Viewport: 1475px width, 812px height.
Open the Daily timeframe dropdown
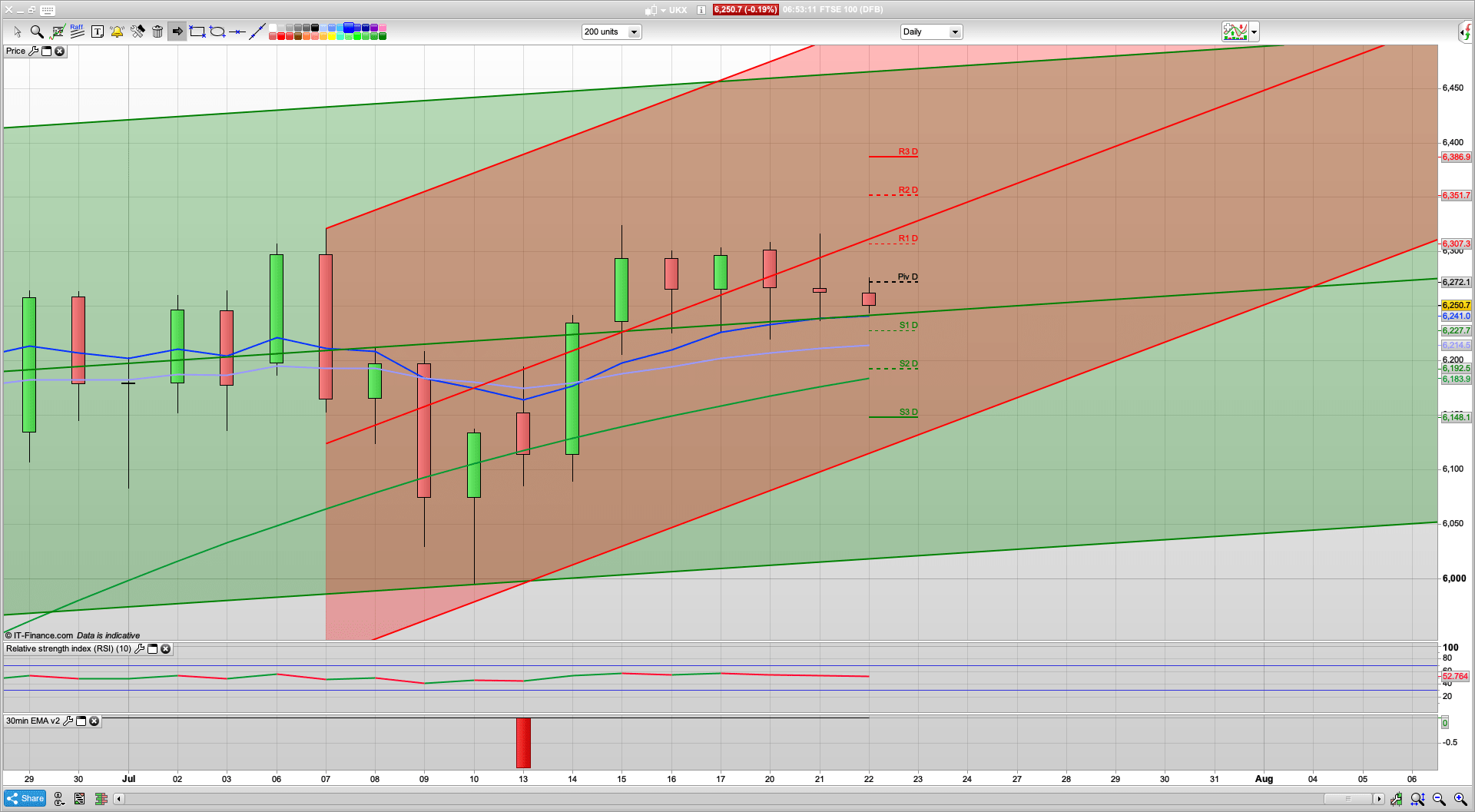click(x=955, y=31)
